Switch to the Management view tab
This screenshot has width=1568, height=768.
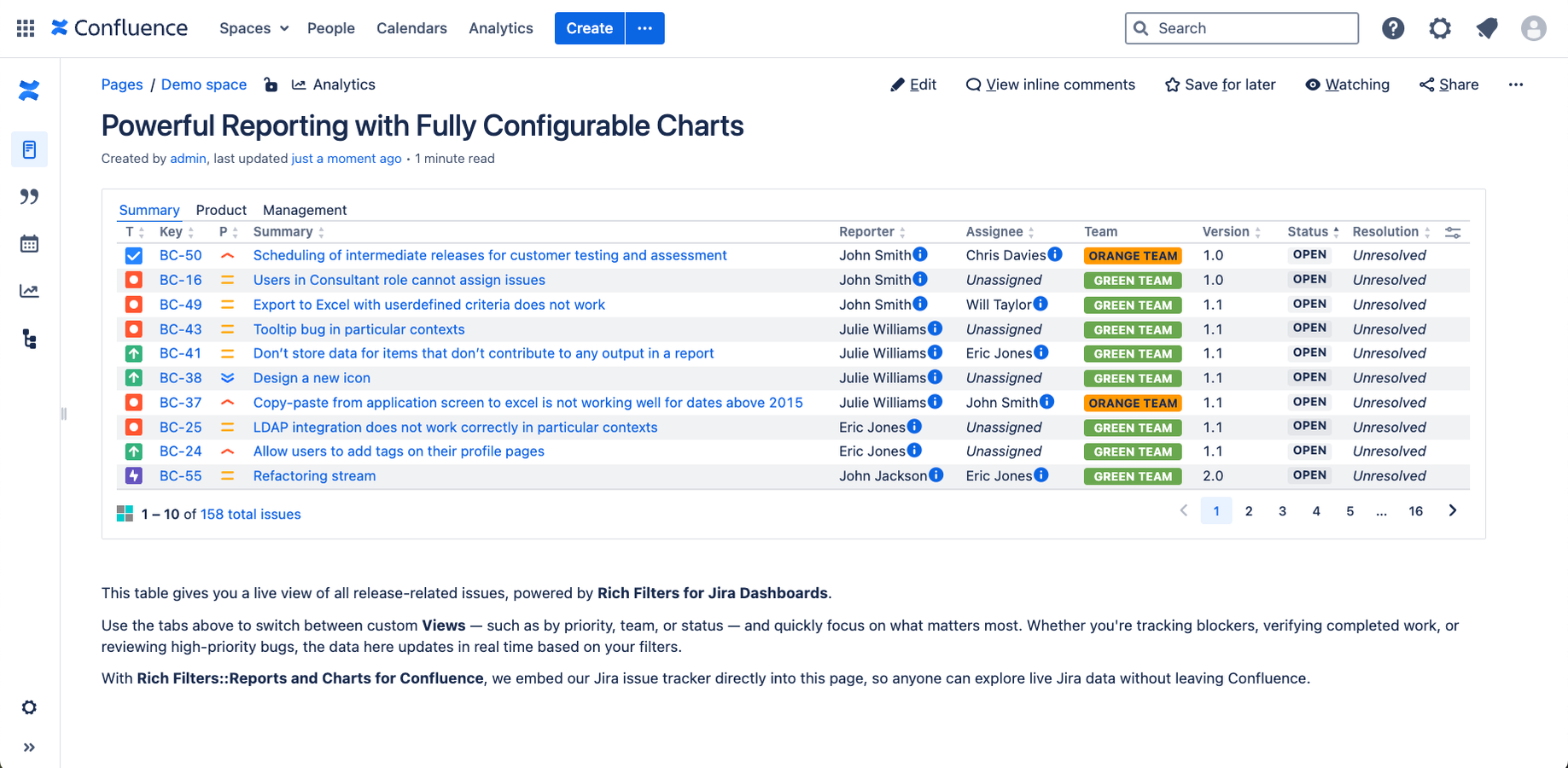click(305, 210)
